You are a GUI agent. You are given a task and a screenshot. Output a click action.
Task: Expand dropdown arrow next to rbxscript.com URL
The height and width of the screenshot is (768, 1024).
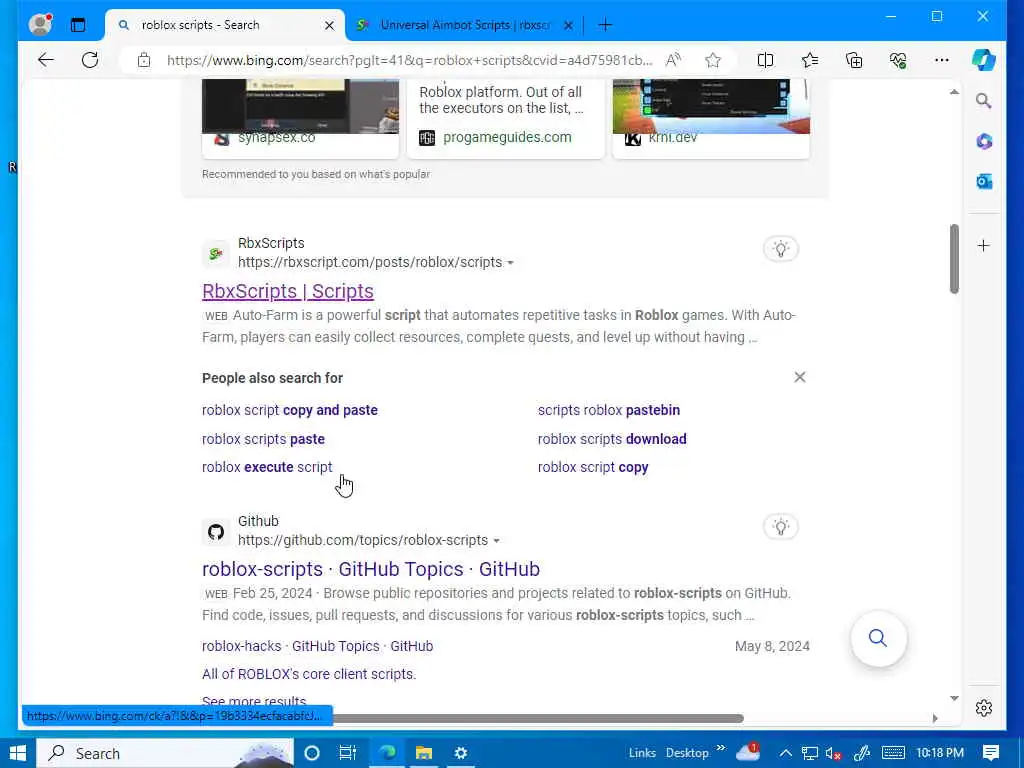[510, 263]
